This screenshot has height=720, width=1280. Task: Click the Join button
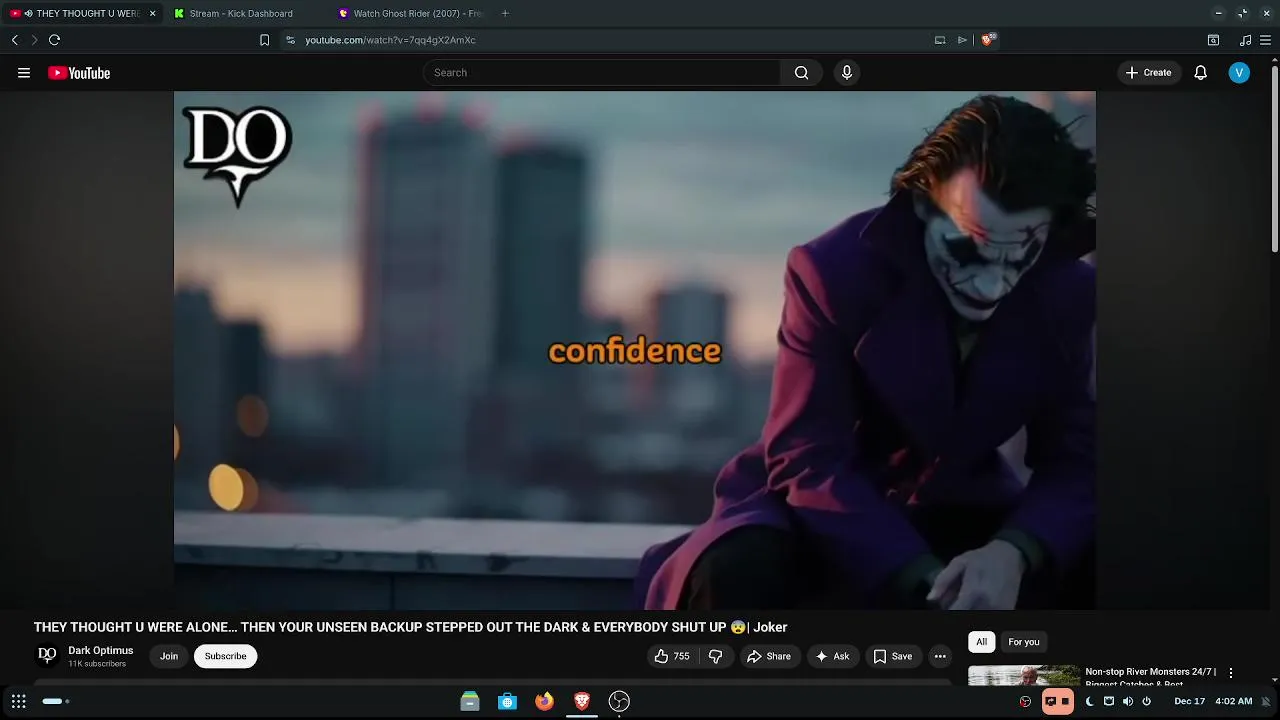tap(169, 656)
